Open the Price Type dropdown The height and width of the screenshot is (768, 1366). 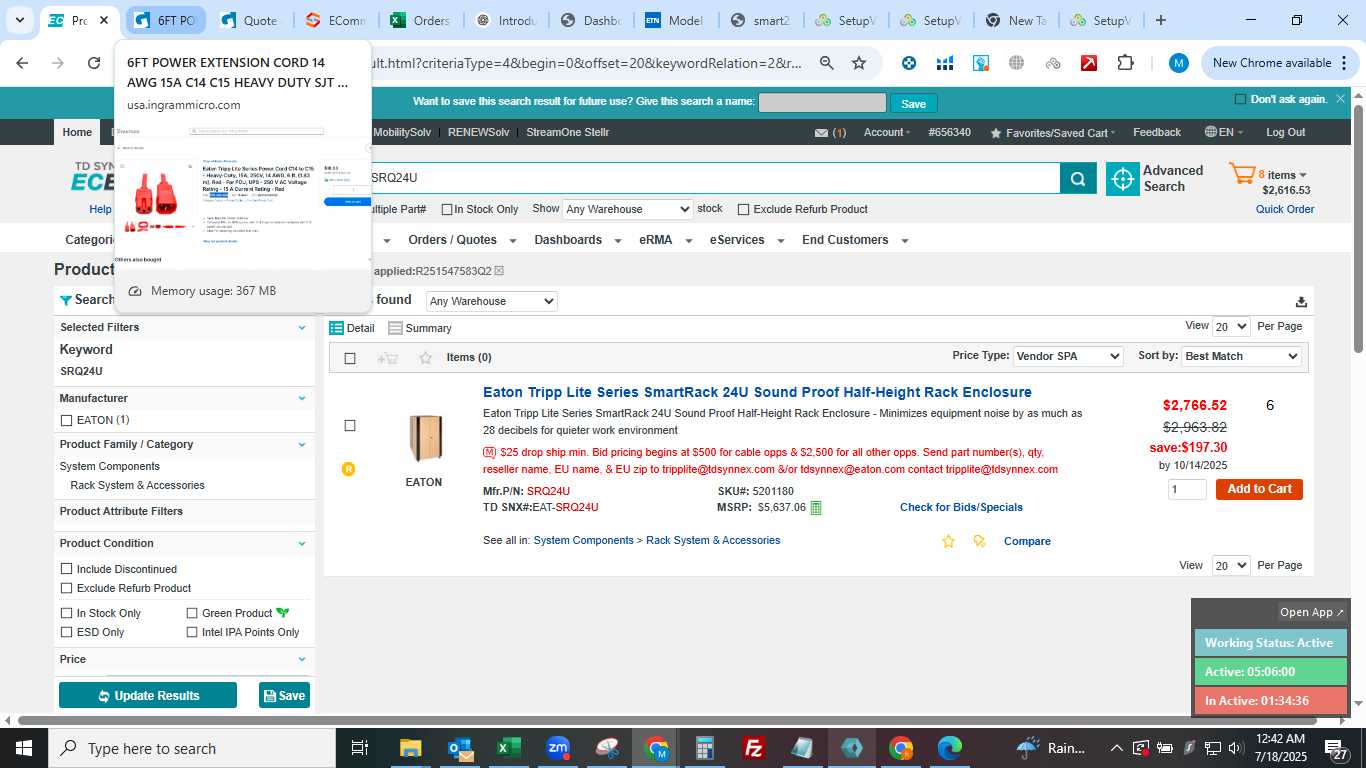tap(1068, 356)
